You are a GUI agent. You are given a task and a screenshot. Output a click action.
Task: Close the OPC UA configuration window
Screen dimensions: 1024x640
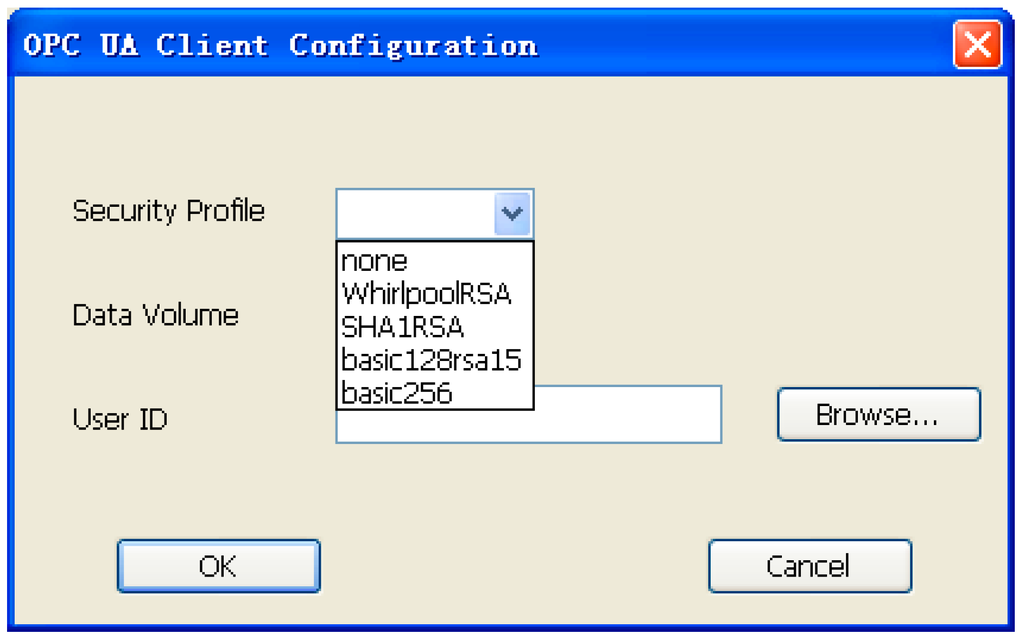pyautogui.click(x=977, y=45)
